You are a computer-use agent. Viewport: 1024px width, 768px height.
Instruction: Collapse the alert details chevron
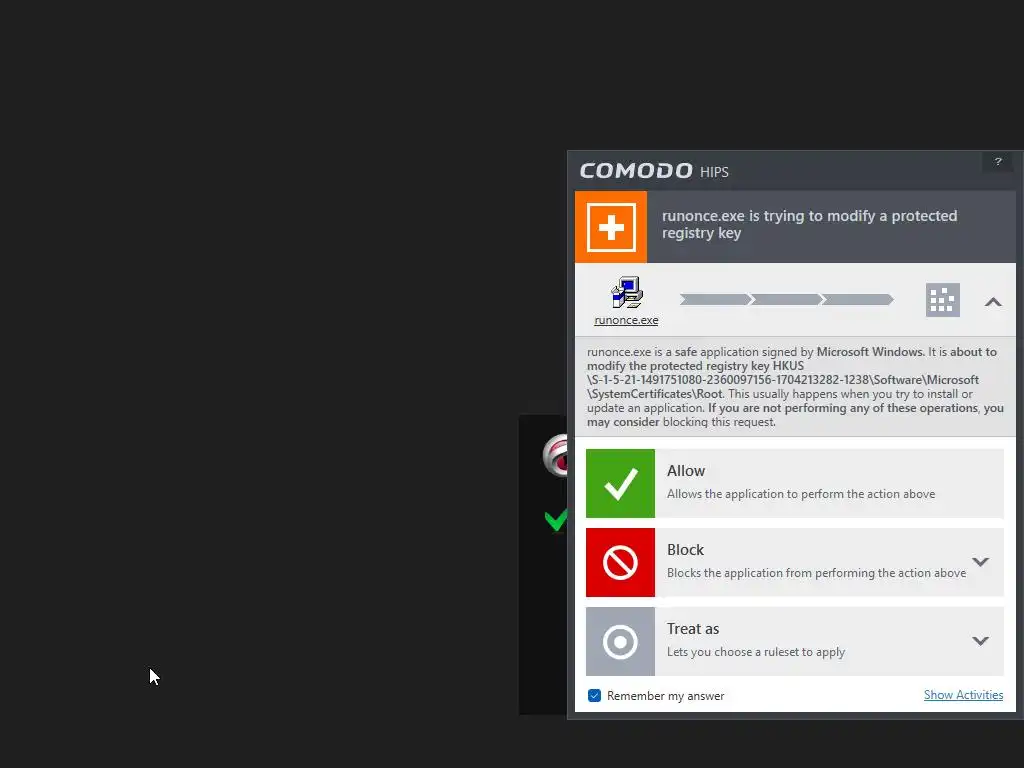[993, 301]
